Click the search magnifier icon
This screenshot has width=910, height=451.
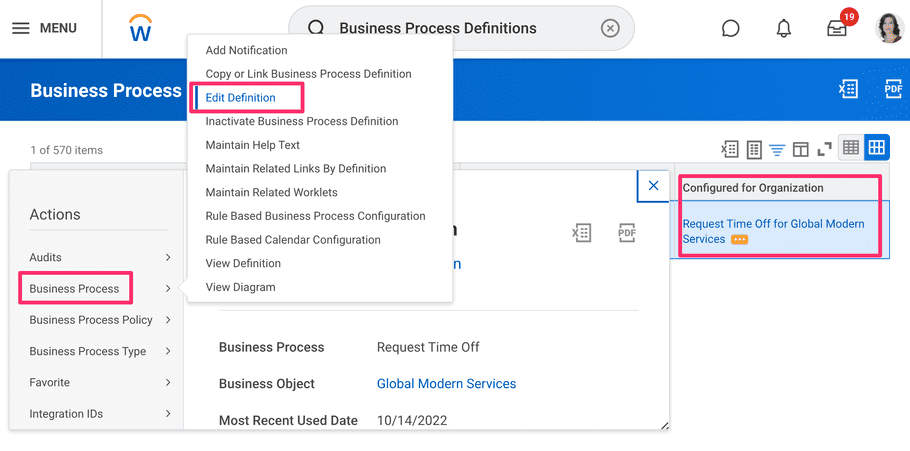[316, 28]
